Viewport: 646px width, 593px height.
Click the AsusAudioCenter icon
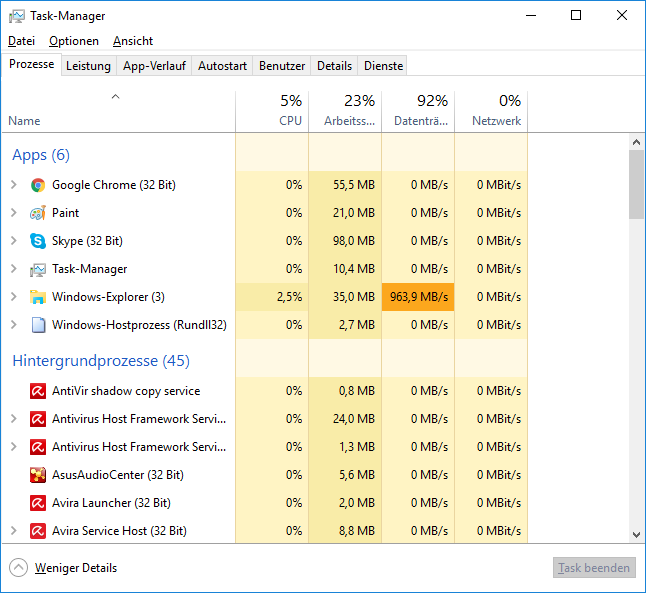[x=38, y=475]
